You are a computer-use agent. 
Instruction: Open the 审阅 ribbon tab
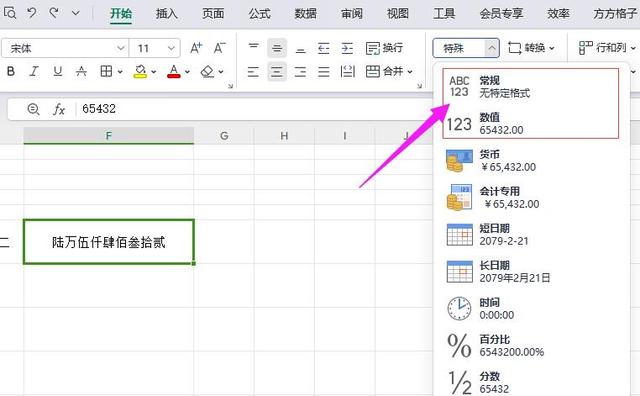(352, 14)
